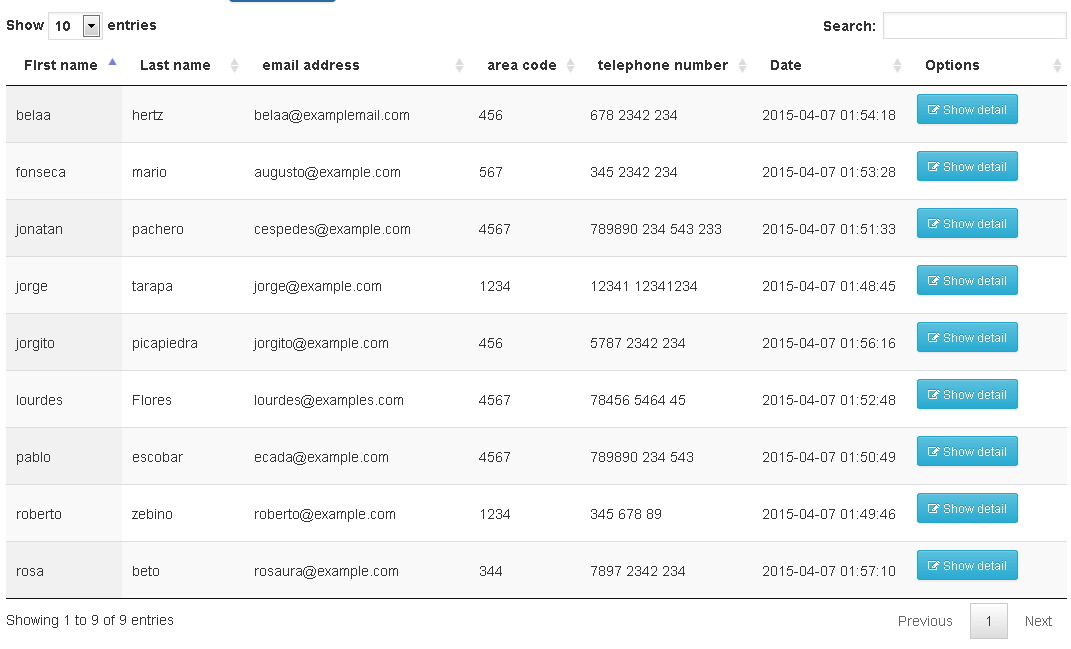Click the sort icon next to email address
The width and height of the screenshot is (1071, 649).
pyautogui.click(x=460, y=64)
